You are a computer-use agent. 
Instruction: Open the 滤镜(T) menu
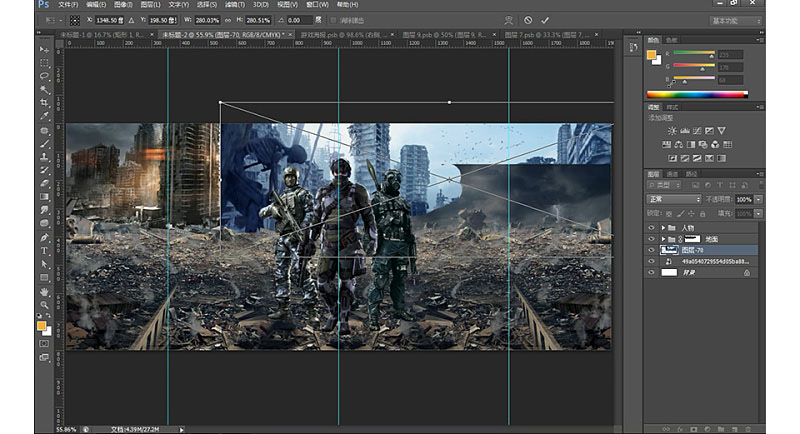(235, 5)
